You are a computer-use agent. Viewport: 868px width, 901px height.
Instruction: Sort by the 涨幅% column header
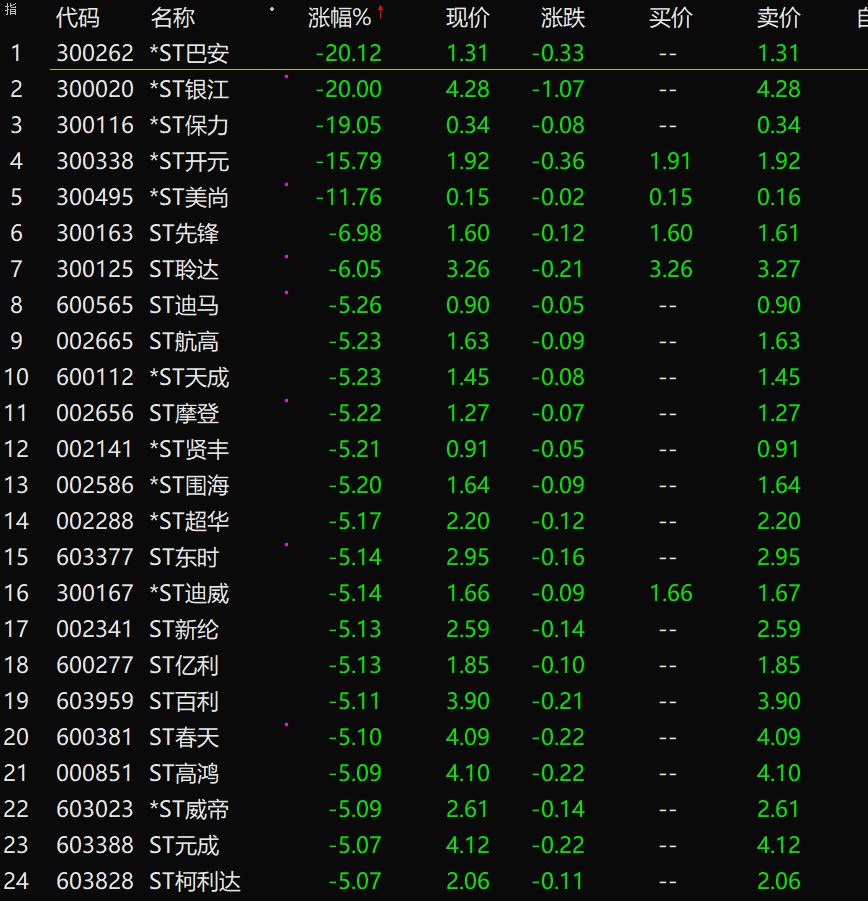(x=339, y=17)
